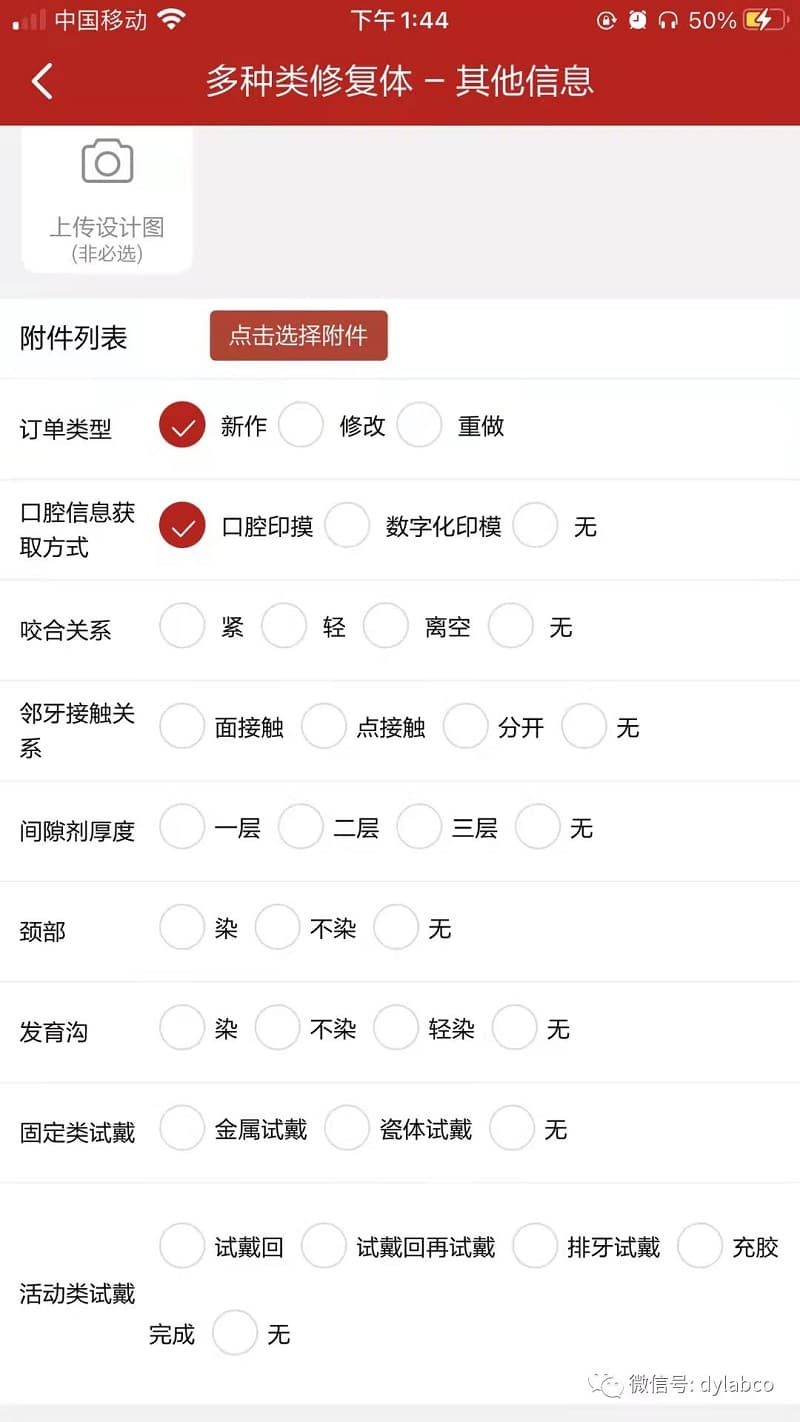Choose 点接触 for adjacent tooth contact
The width and height of the screenshot is (800, 1422).
tap(324, 727)
